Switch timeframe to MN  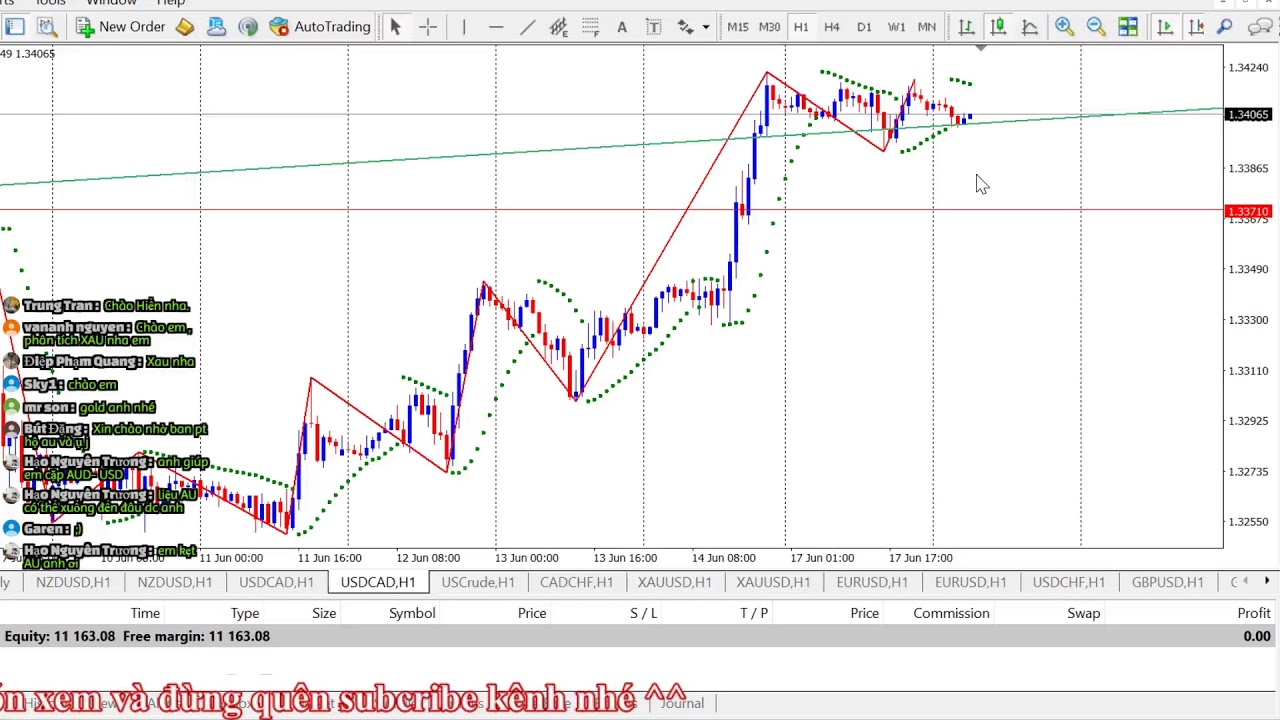click(927, 27)
